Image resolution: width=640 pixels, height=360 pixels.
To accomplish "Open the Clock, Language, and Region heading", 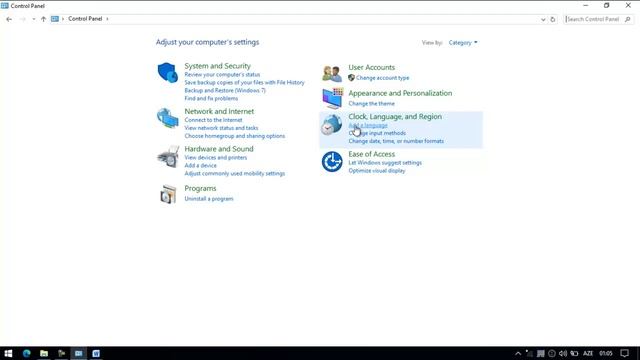I will pyautogui.click(x=395, y=116).
